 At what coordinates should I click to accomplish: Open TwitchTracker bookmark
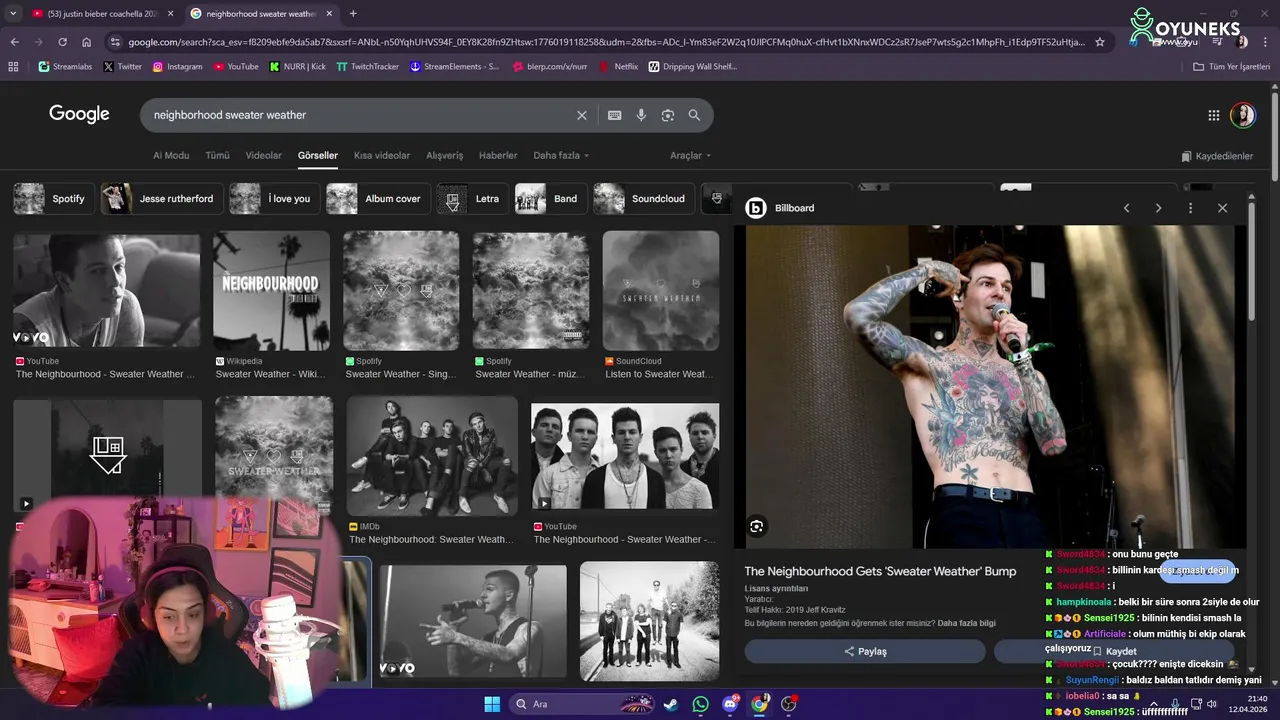tap(367, 66)
